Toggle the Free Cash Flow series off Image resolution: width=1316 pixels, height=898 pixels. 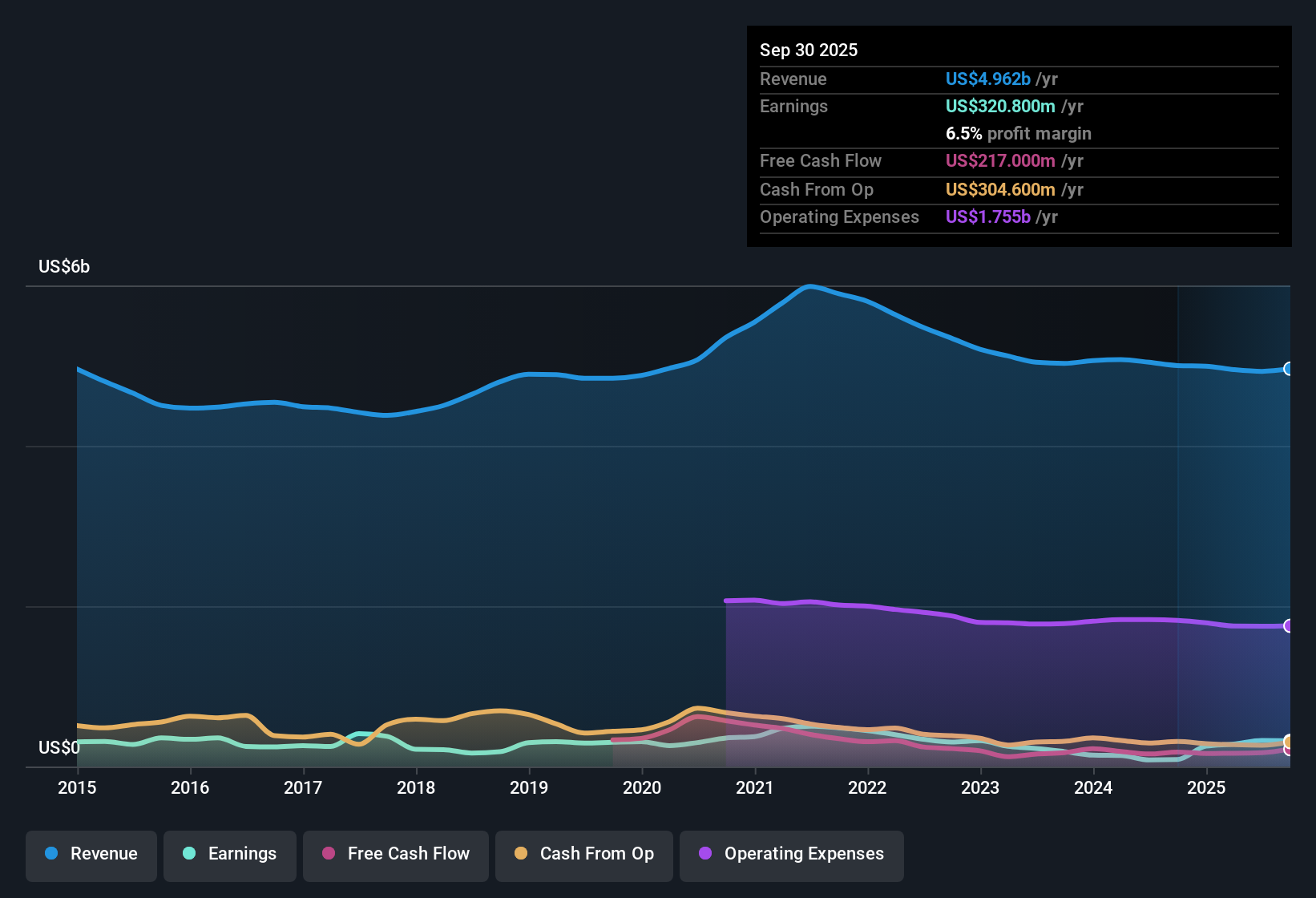click(395, 855)
